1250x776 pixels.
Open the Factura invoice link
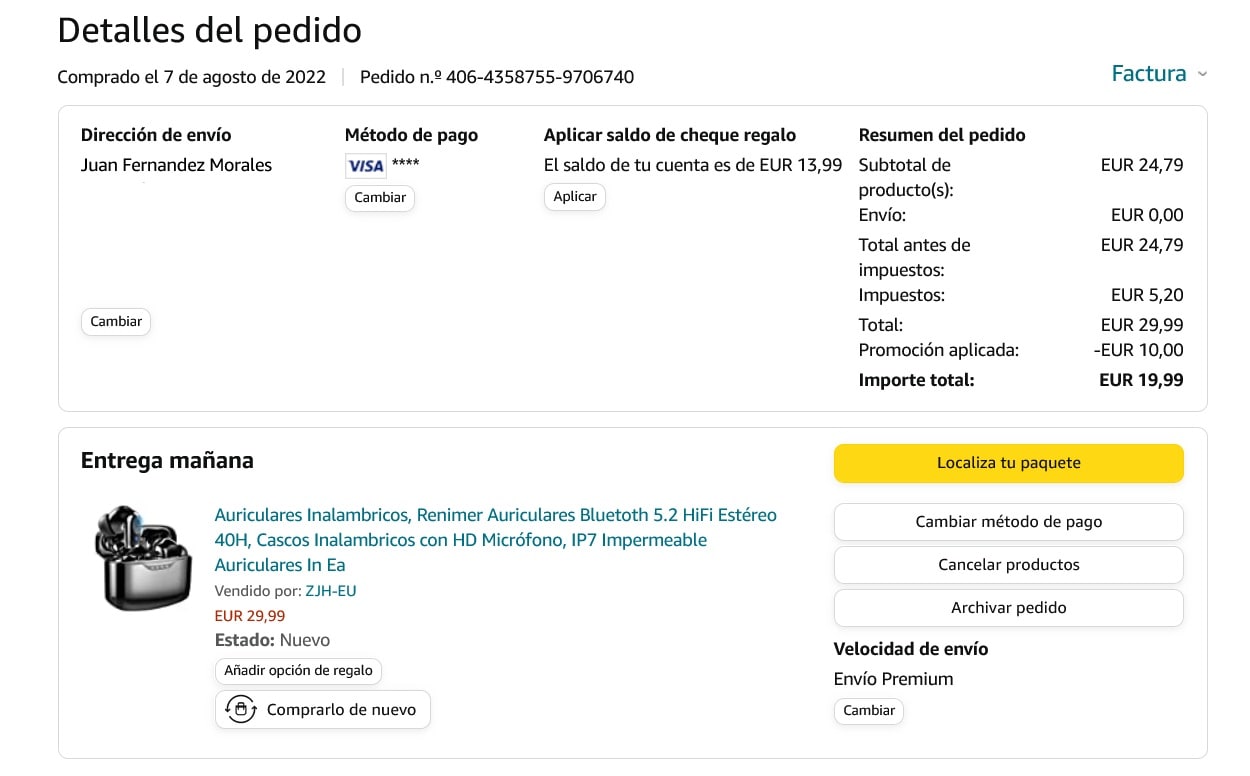(1148, 74)
